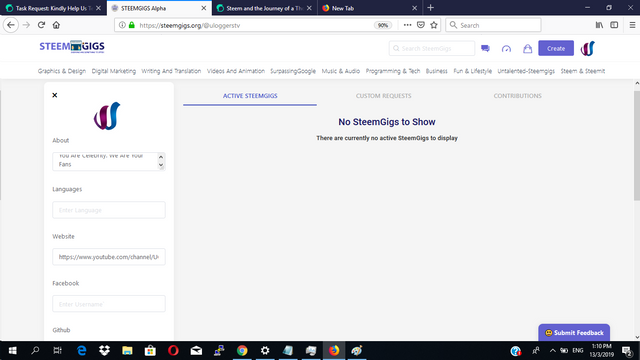Click the page vertical scrollbar thumb

pos(637,145)
